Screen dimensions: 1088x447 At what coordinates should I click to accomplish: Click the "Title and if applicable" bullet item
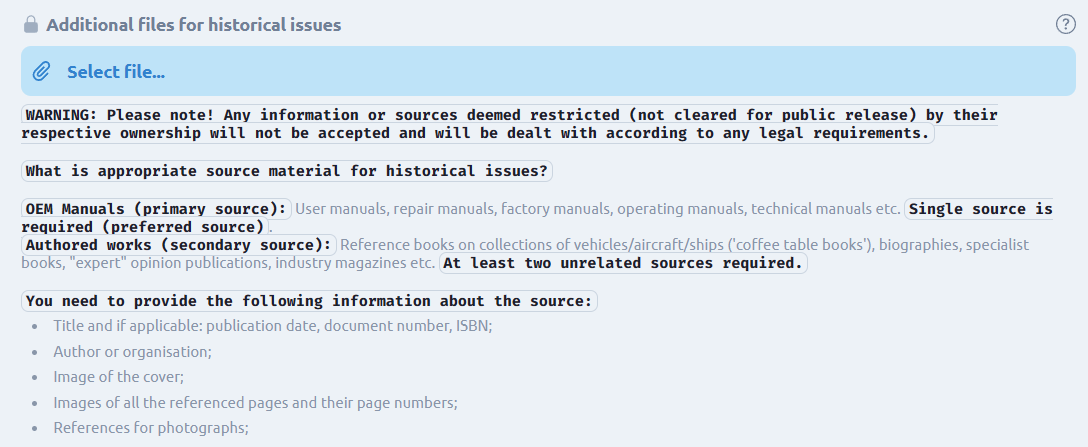[272, 326]
